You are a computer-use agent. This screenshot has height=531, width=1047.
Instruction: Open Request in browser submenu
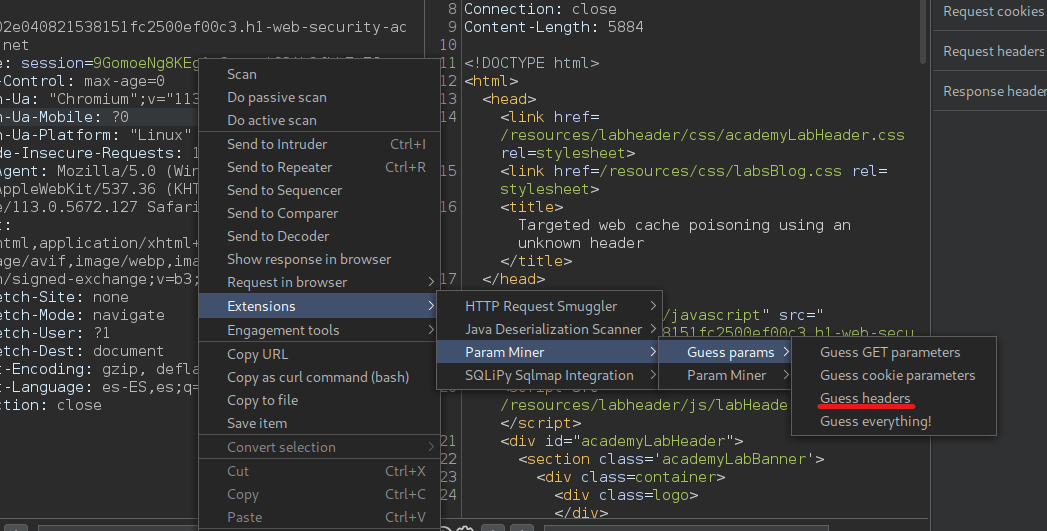[287, 282]
